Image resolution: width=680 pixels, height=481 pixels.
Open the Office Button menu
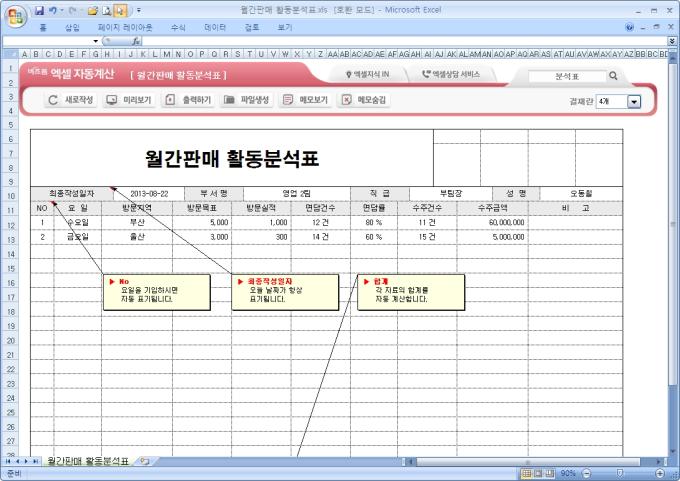click(x=16, y=16)
